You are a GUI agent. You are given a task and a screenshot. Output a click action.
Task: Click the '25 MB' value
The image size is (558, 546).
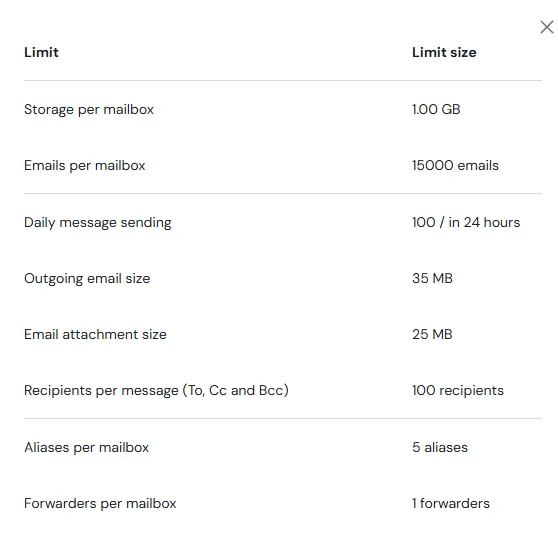tap(432, 335)
